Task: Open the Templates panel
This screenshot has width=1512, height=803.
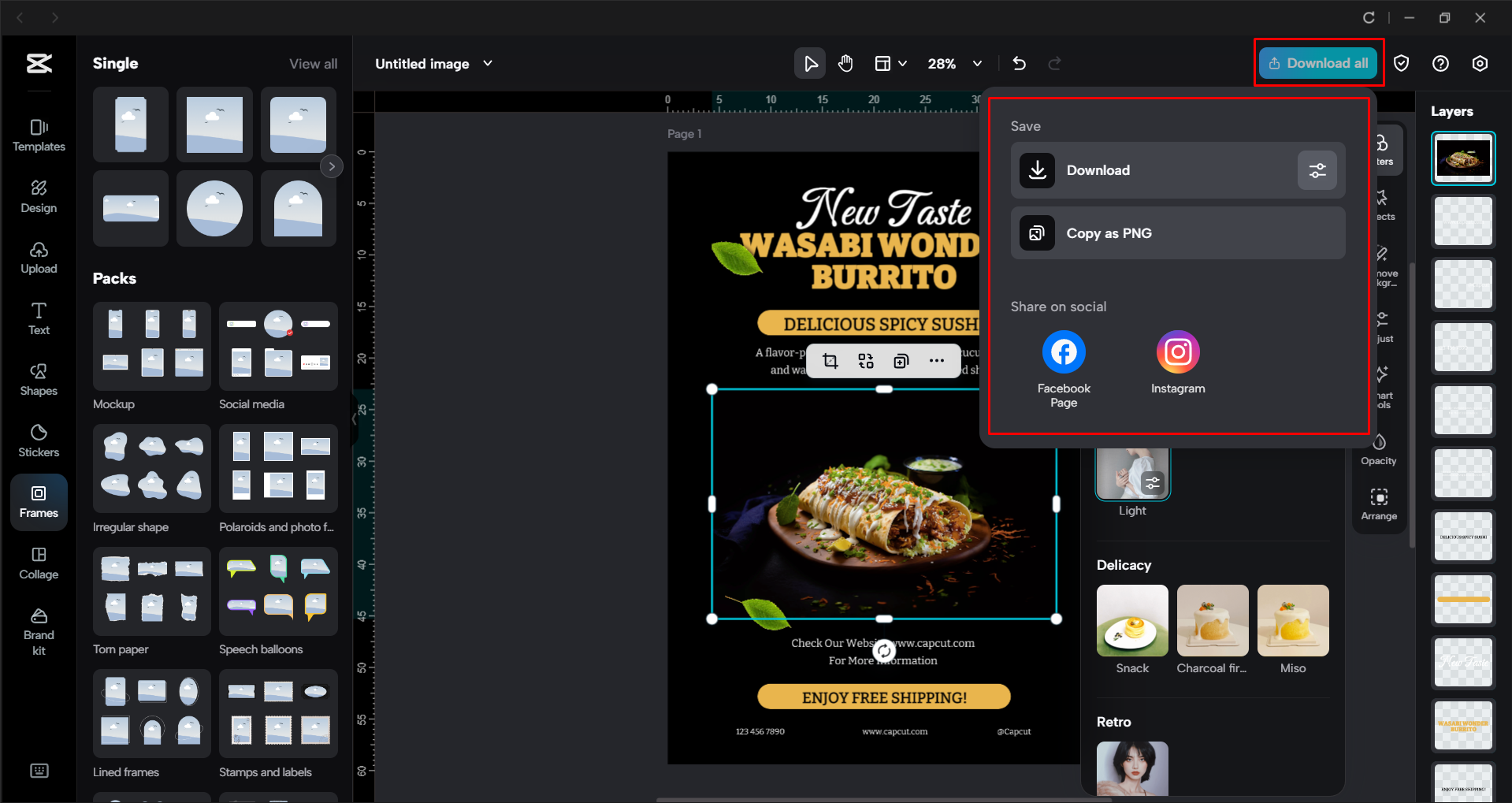Action: (x=39, y=136)
